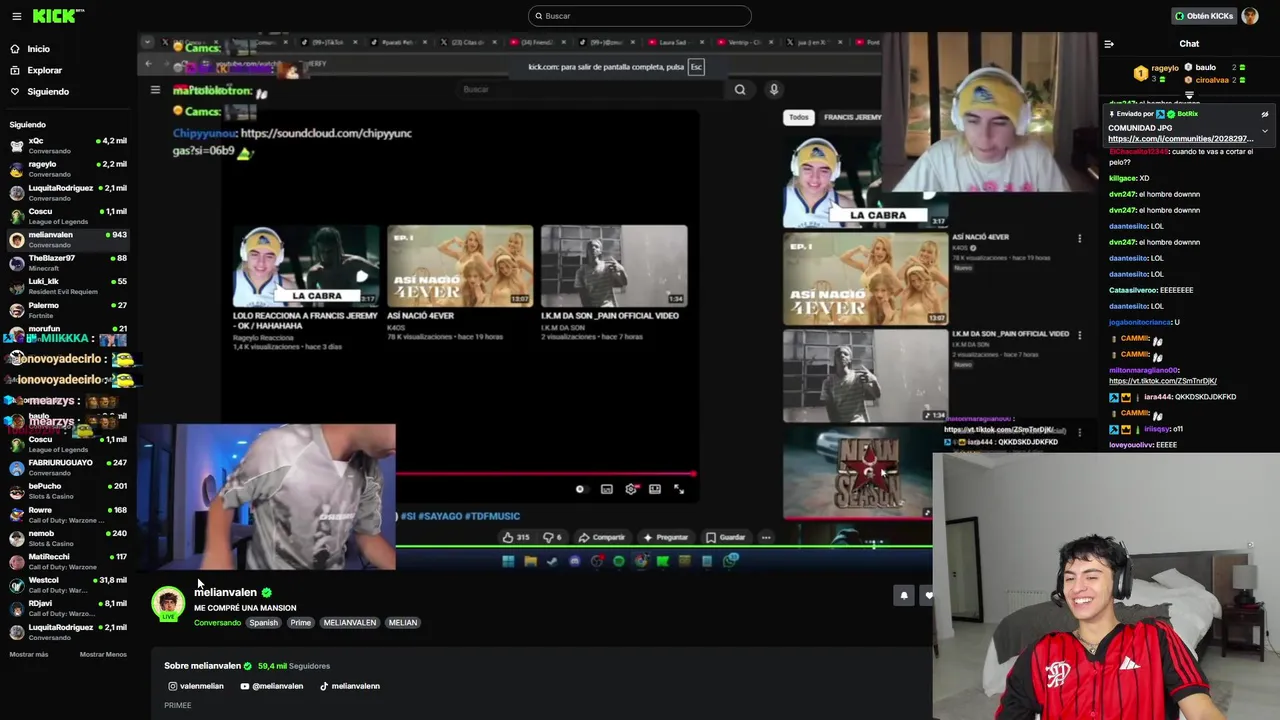Open Siguiendo with the heart icon

48,92
